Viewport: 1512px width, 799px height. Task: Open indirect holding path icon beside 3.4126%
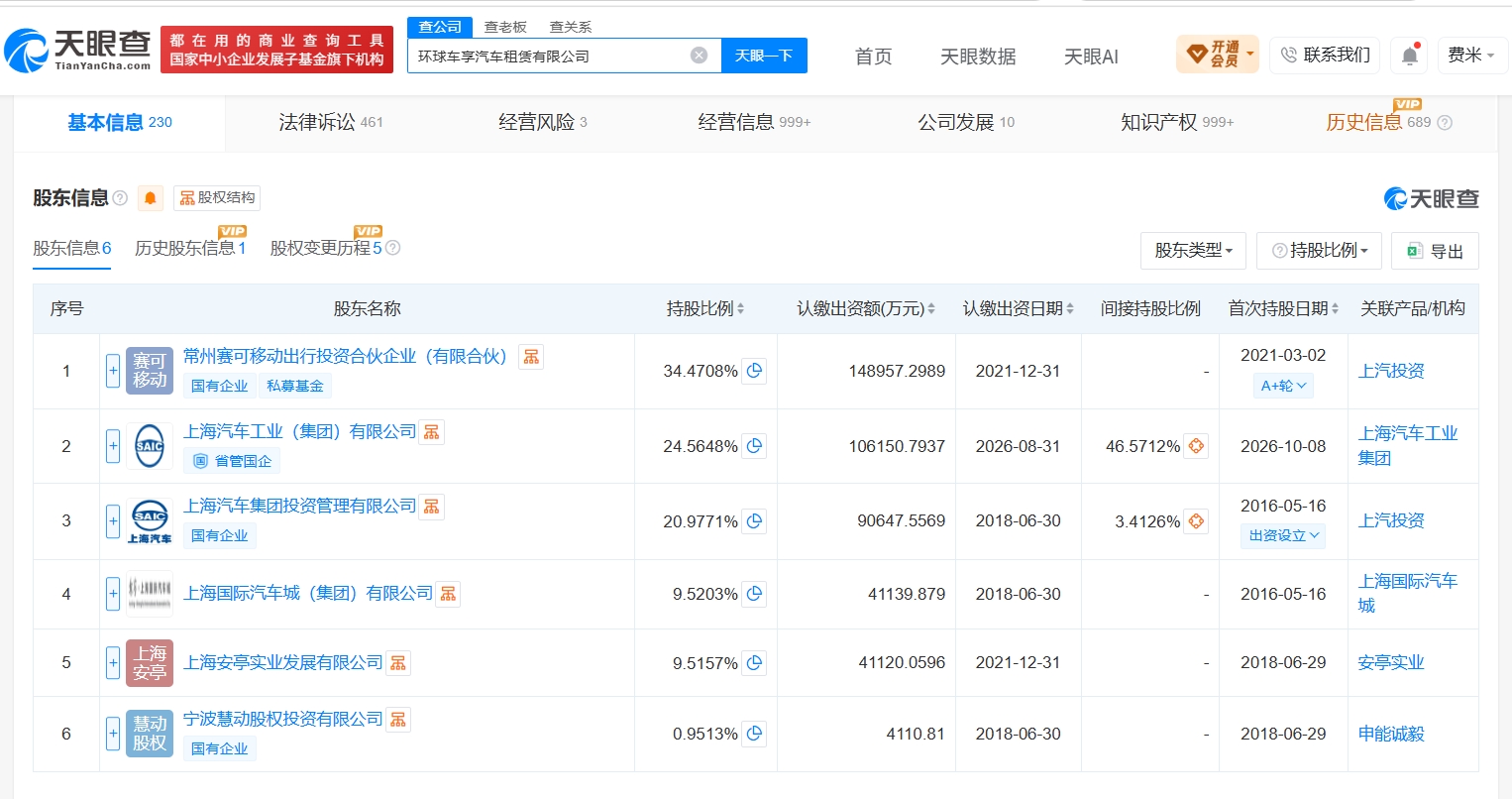pos(1196,521)
